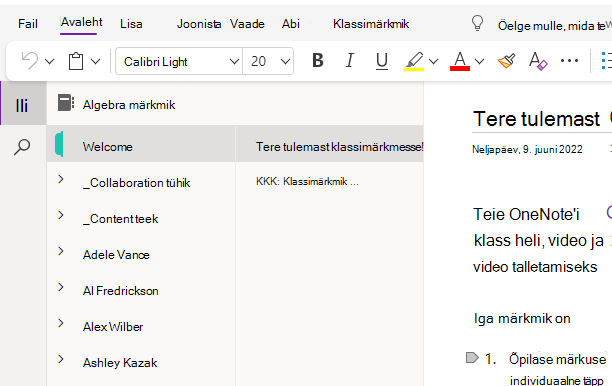Click the 'Õpilase märkuse' list item text
This screenshot has width=612, height=386.
pyautogui.click(x=557, y=359)
